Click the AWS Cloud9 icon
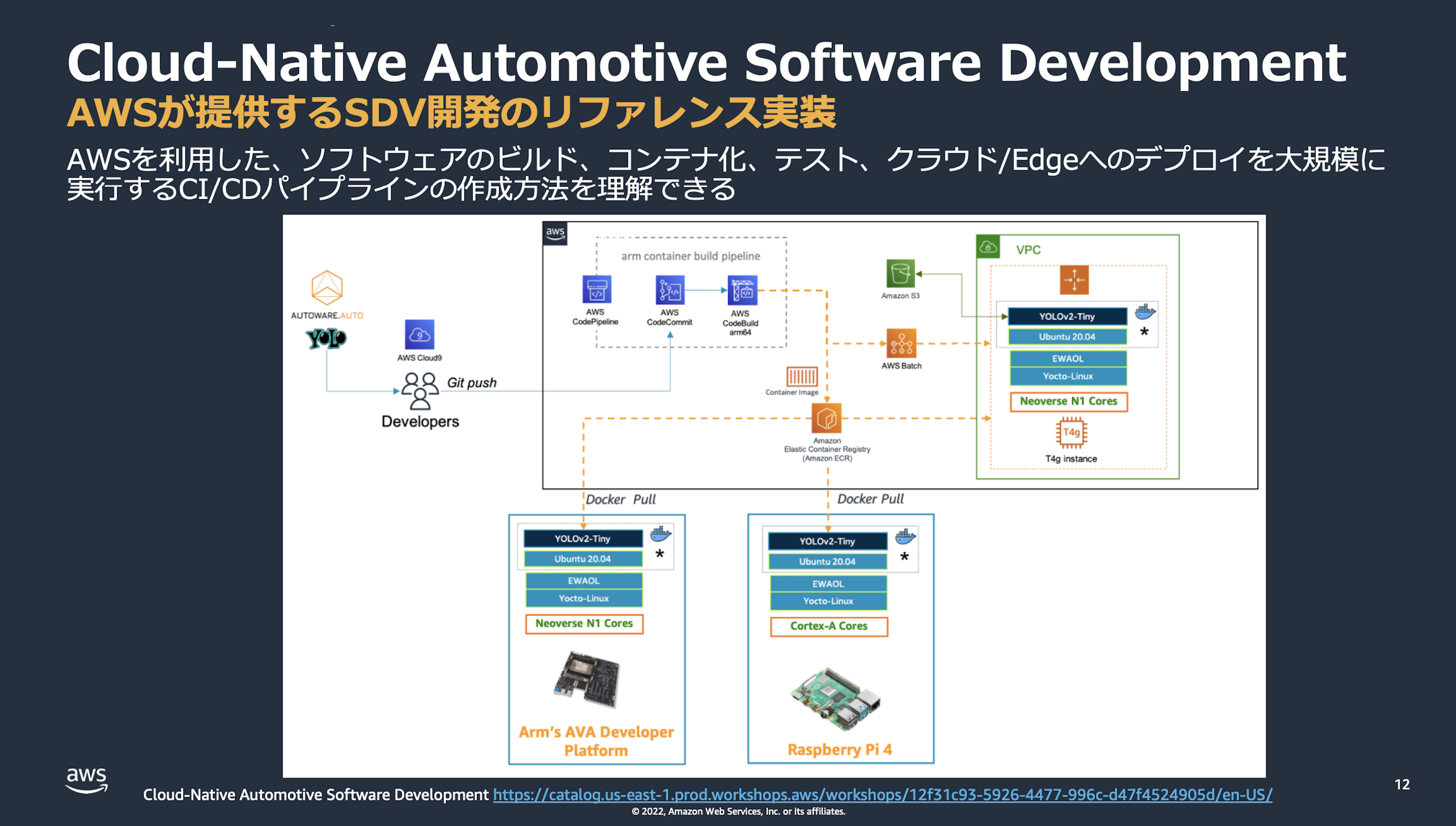Image resolution: width=1456 pixels, height=826 pixels. [419, 335]
